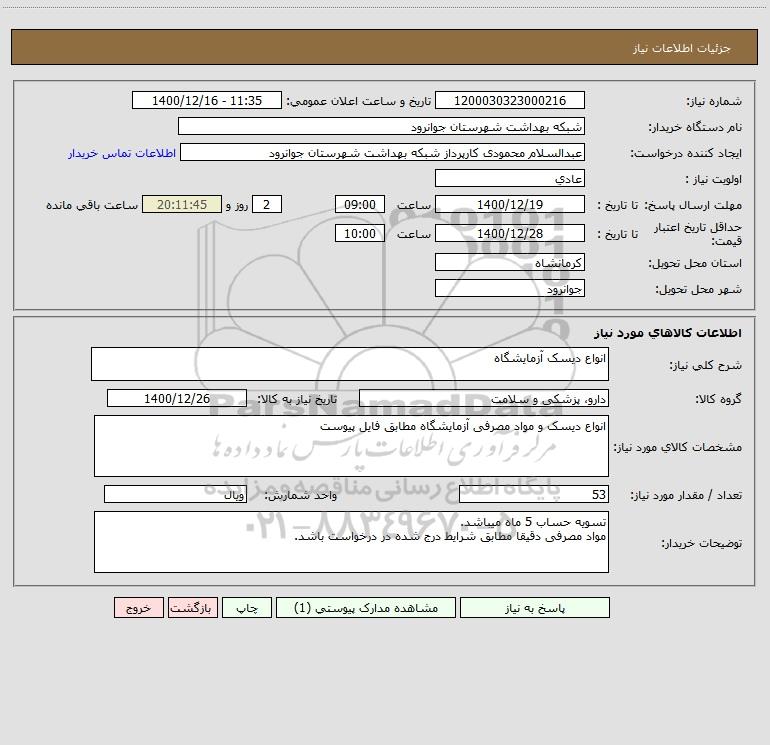Click the 'بازگشت' back button

192,607
